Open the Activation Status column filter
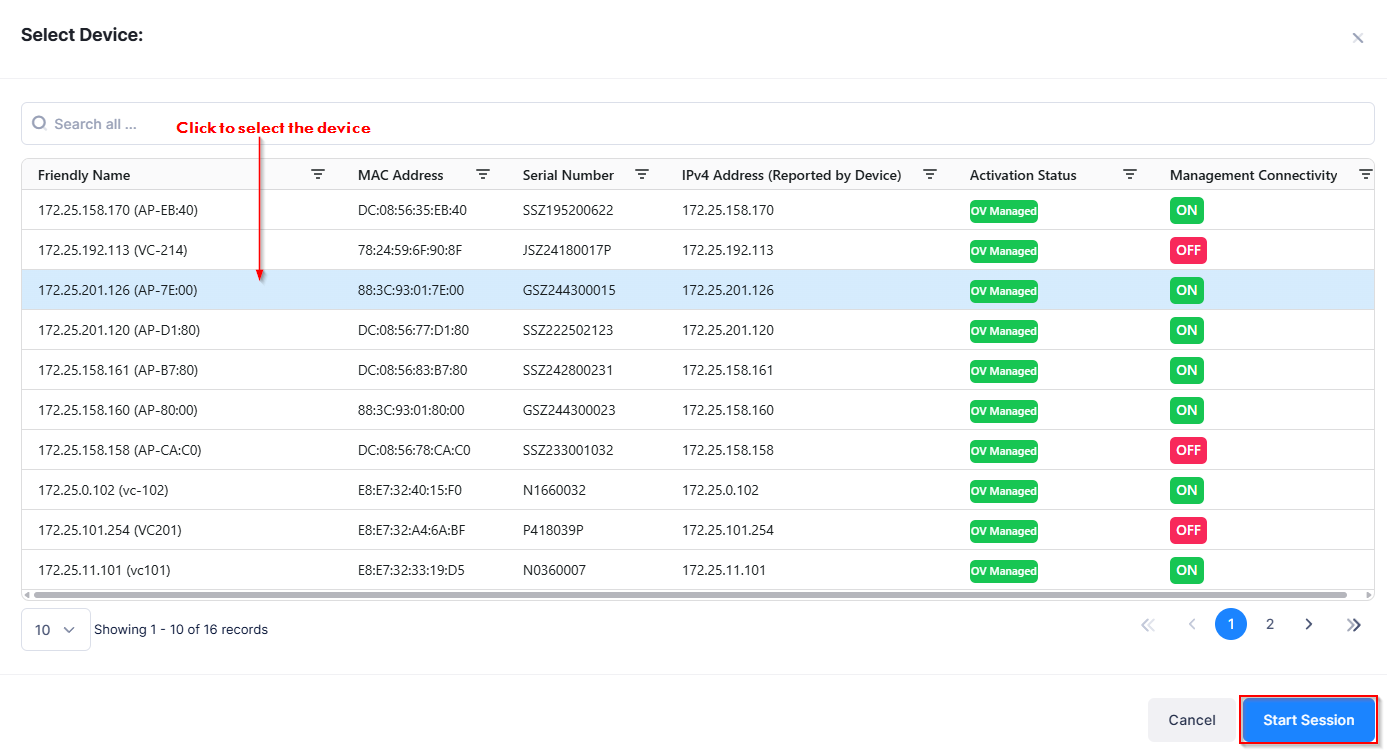The image size is (1387, 750). click(x=1130, y=174)
